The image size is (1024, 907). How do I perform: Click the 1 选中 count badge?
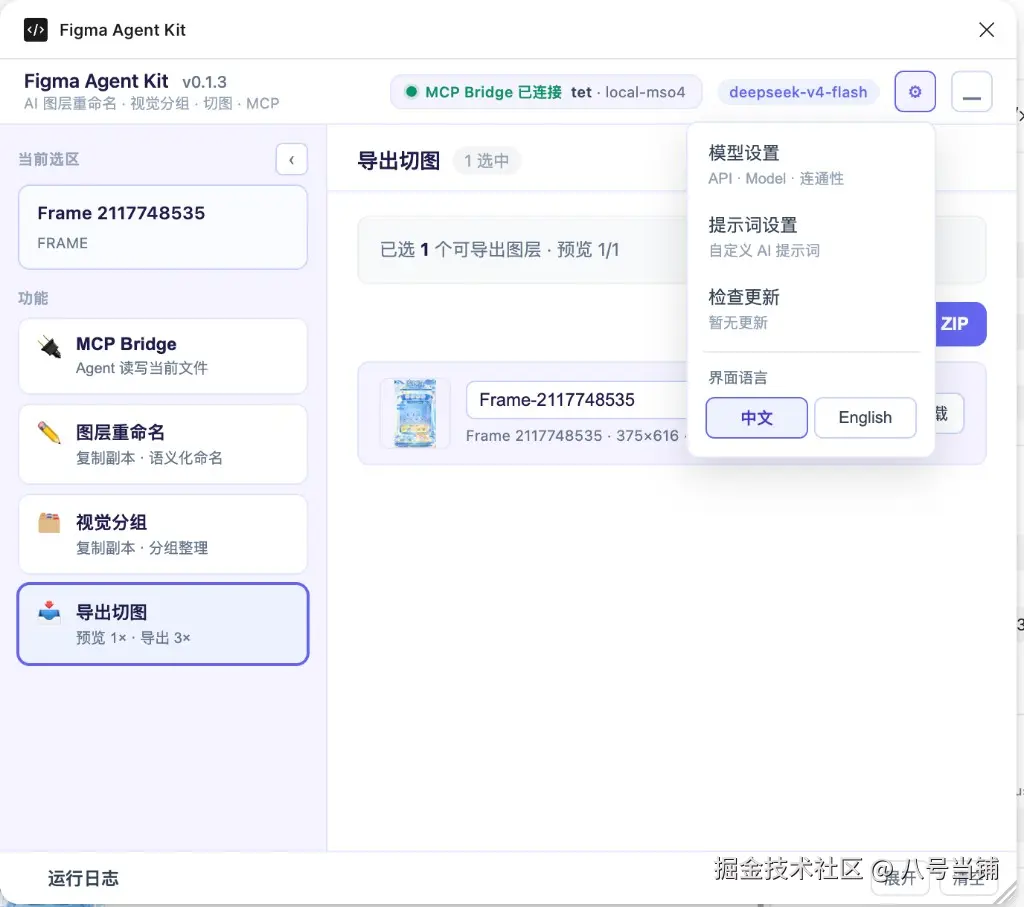tap(487, 161)
